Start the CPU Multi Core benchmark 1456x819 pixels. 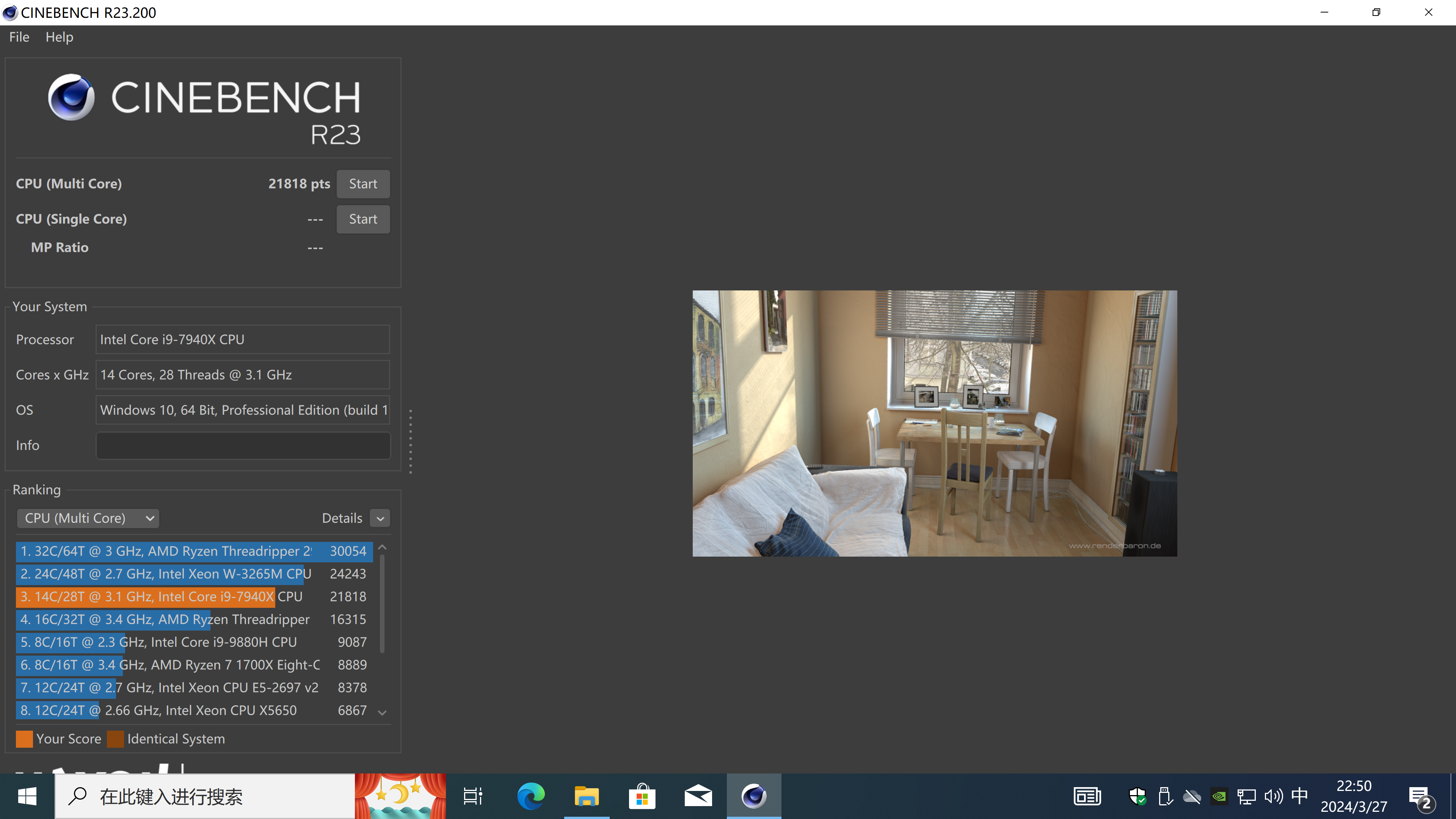coord(363,184)
